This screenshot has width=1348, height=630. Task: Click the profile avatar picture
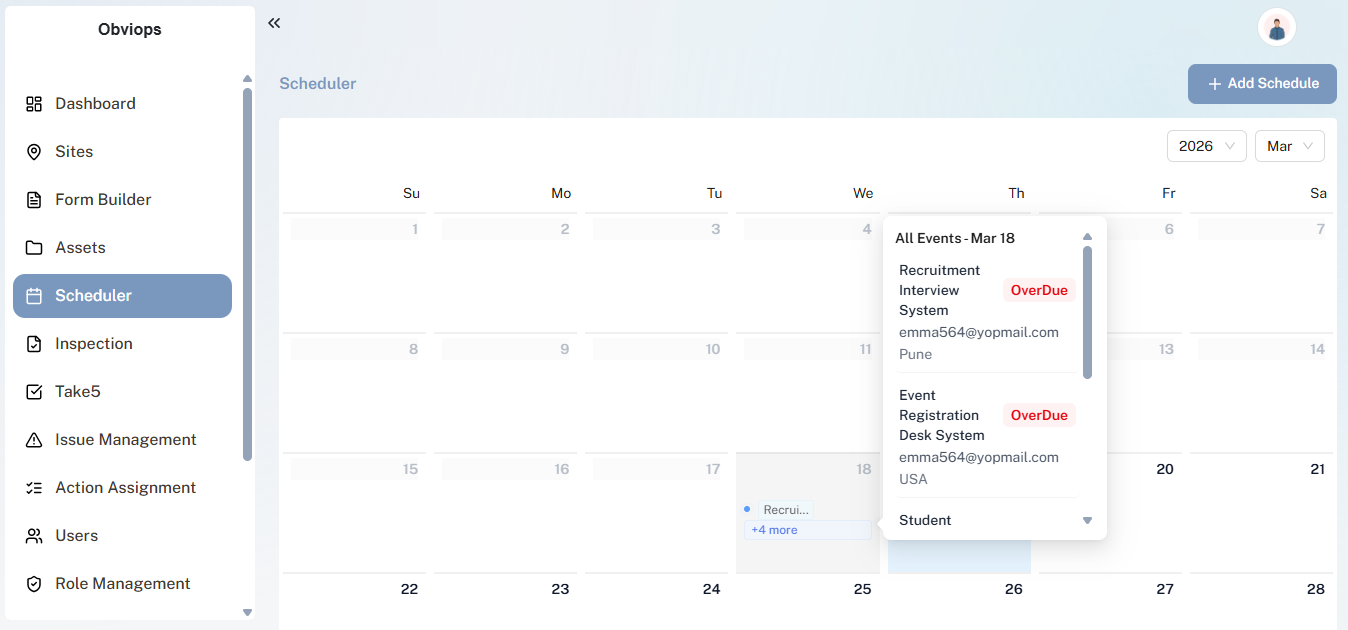[x=1276, y=27]
